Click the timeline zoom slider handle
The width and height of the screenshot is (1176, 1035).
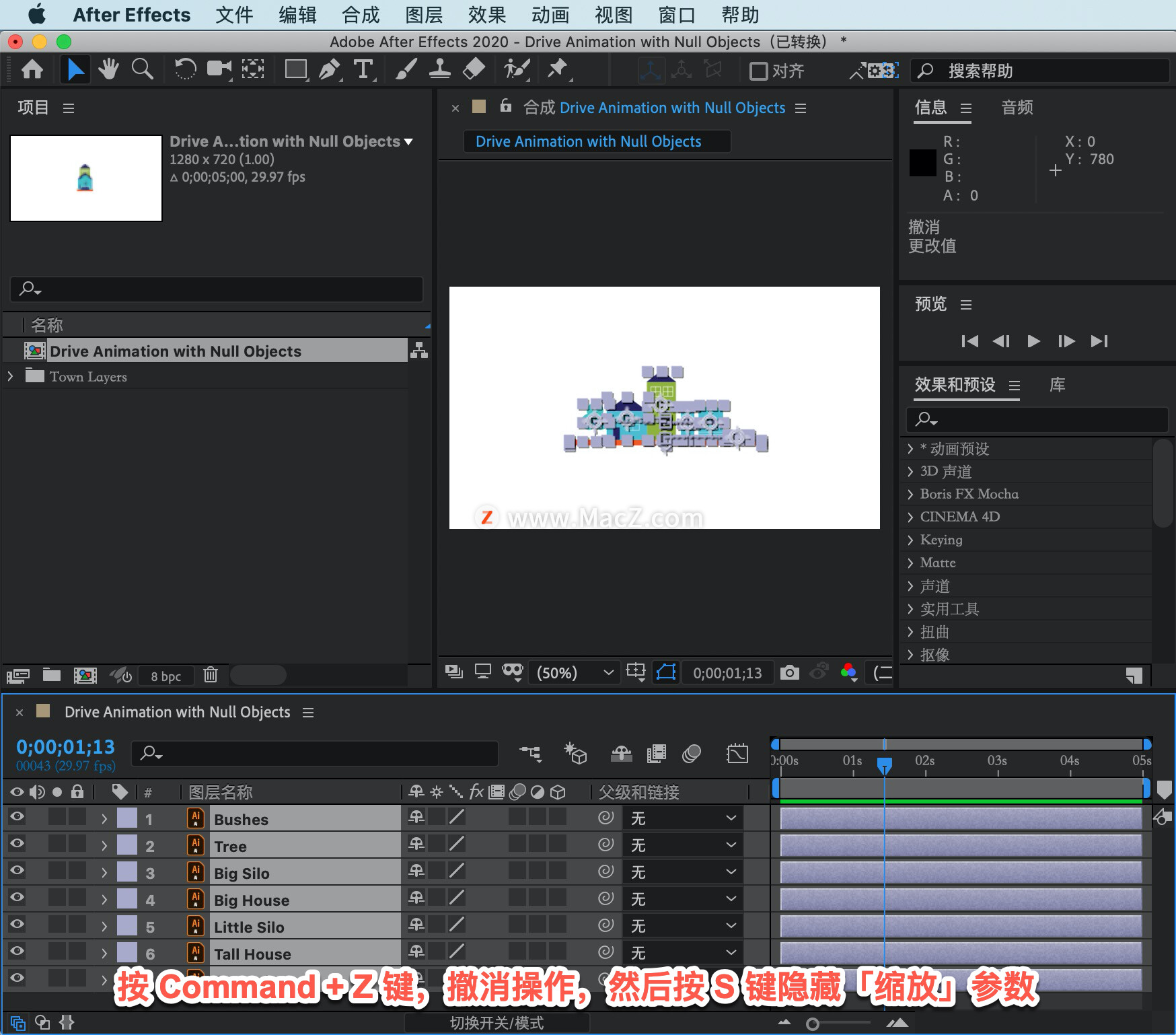pos(813,1024)
